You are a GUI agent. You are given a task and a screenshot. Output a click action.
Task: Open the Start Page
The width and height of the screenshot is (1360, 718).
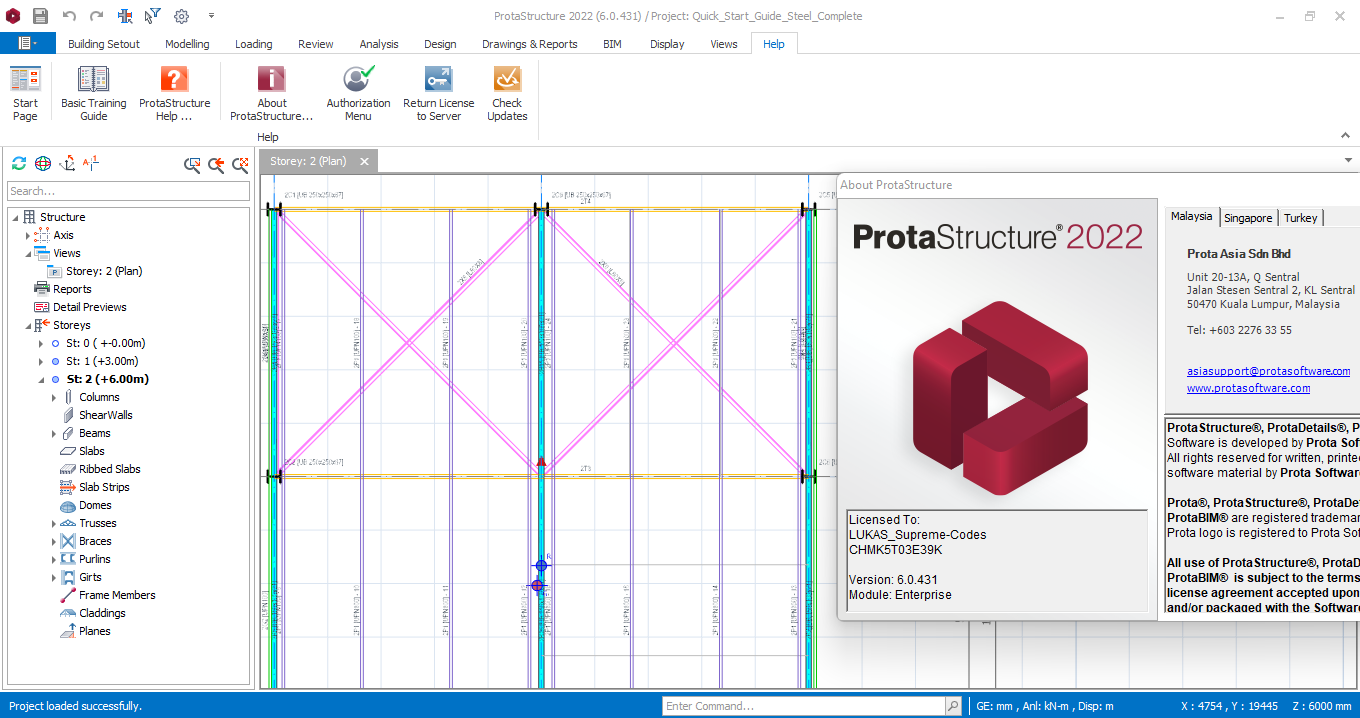click(24, 90)
